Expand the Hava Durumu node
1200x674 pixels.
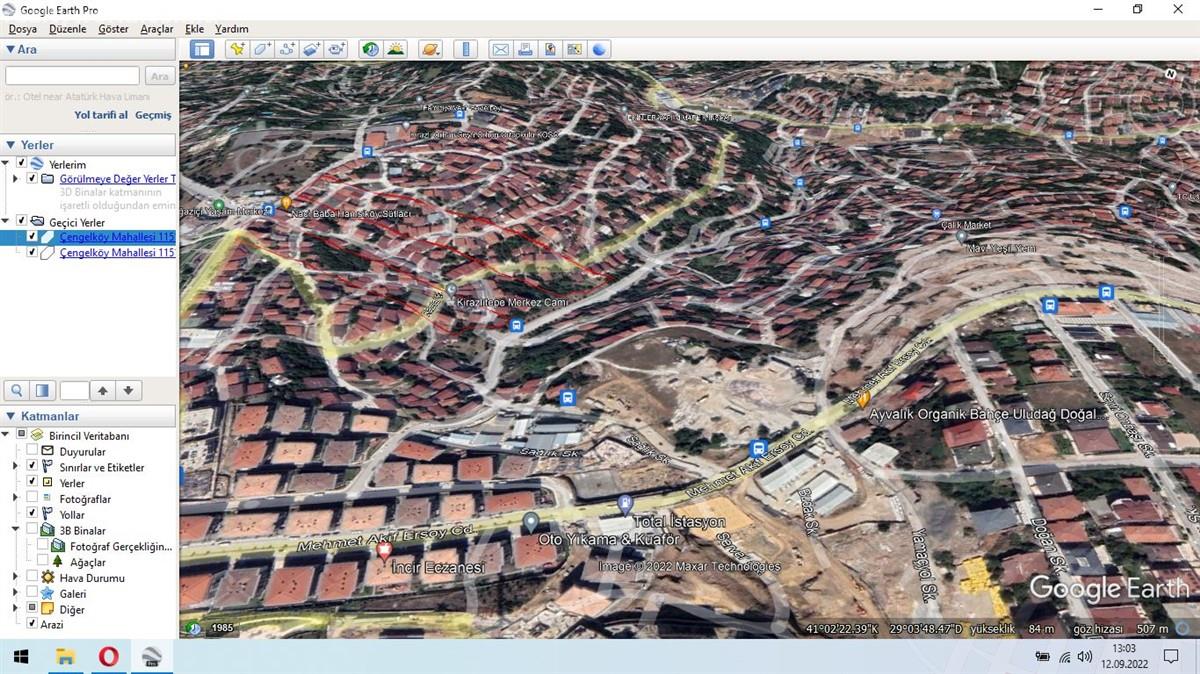click(15, 578)
